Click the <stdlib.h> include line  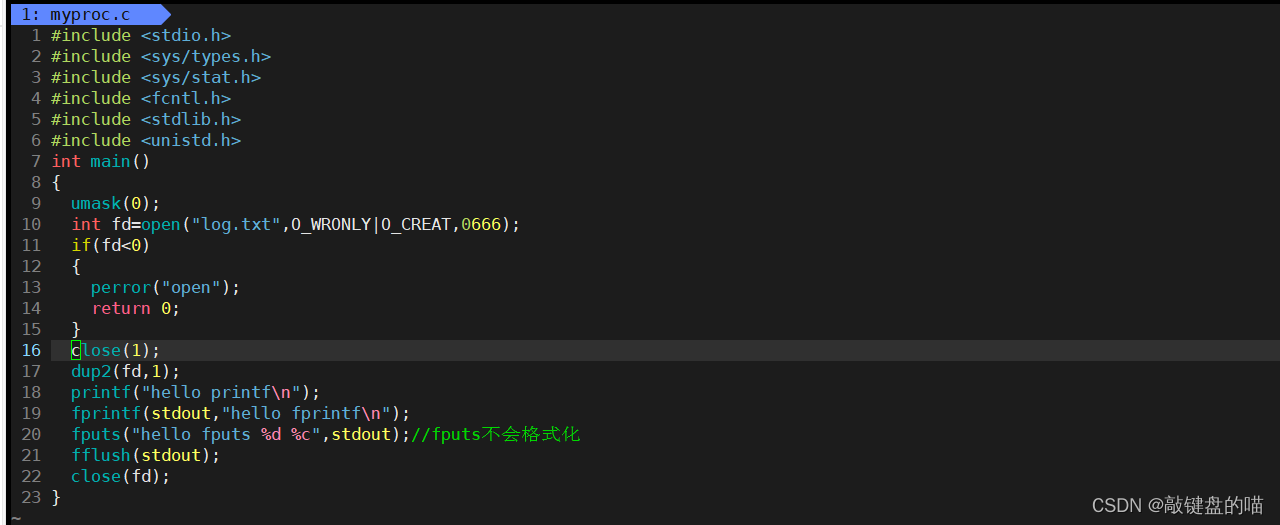(146, 120)
